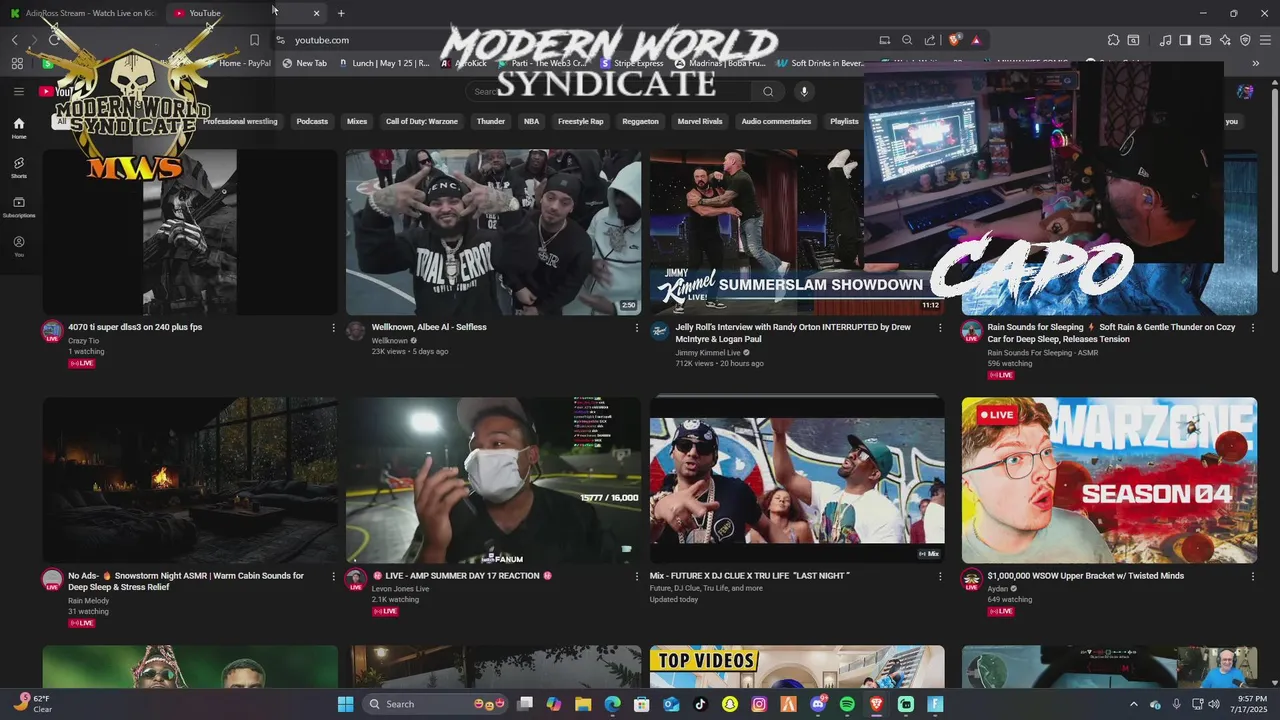The width and height of the screenshot is (1280, 720).
Task: Open the media control music note icon
Action: click(x=1165, y=40)
